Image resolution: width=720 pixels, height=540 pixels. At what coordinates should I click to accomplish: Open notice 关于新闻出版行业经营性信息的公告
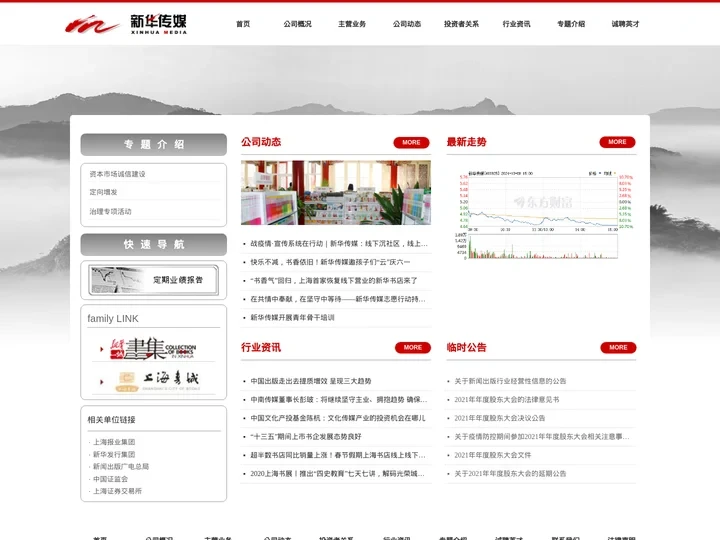[x=510, y=381]
